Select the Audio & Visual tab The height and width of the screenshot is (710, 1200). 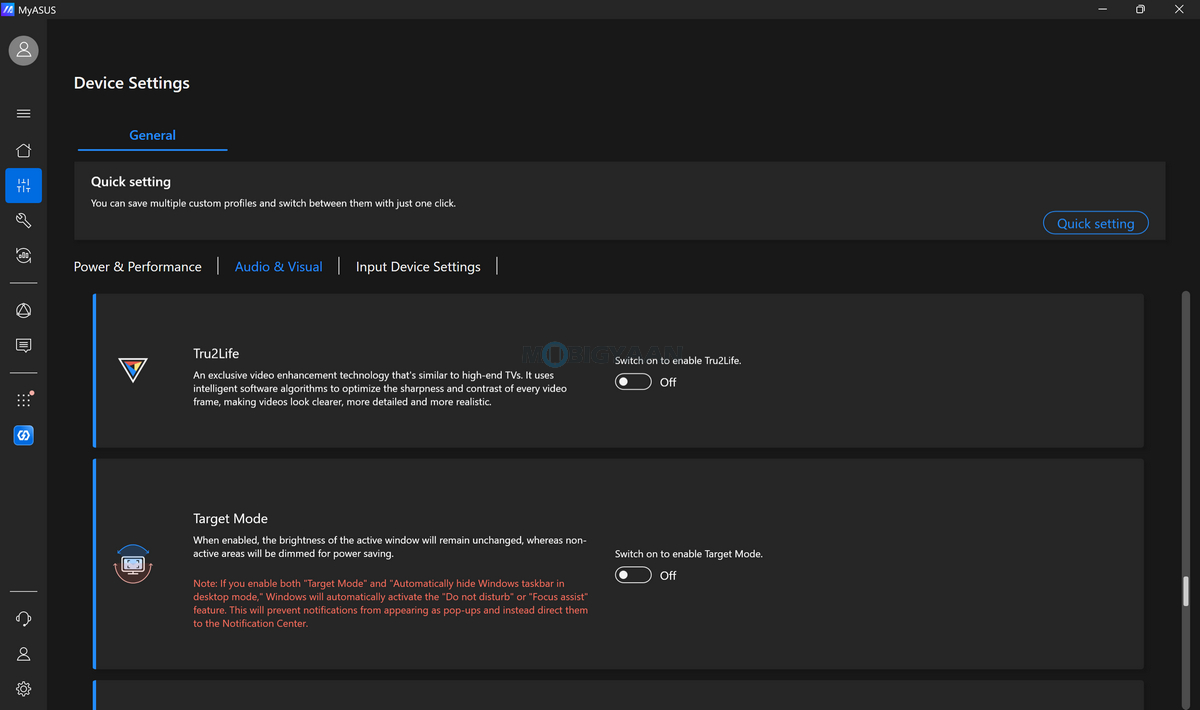[279, 267]
